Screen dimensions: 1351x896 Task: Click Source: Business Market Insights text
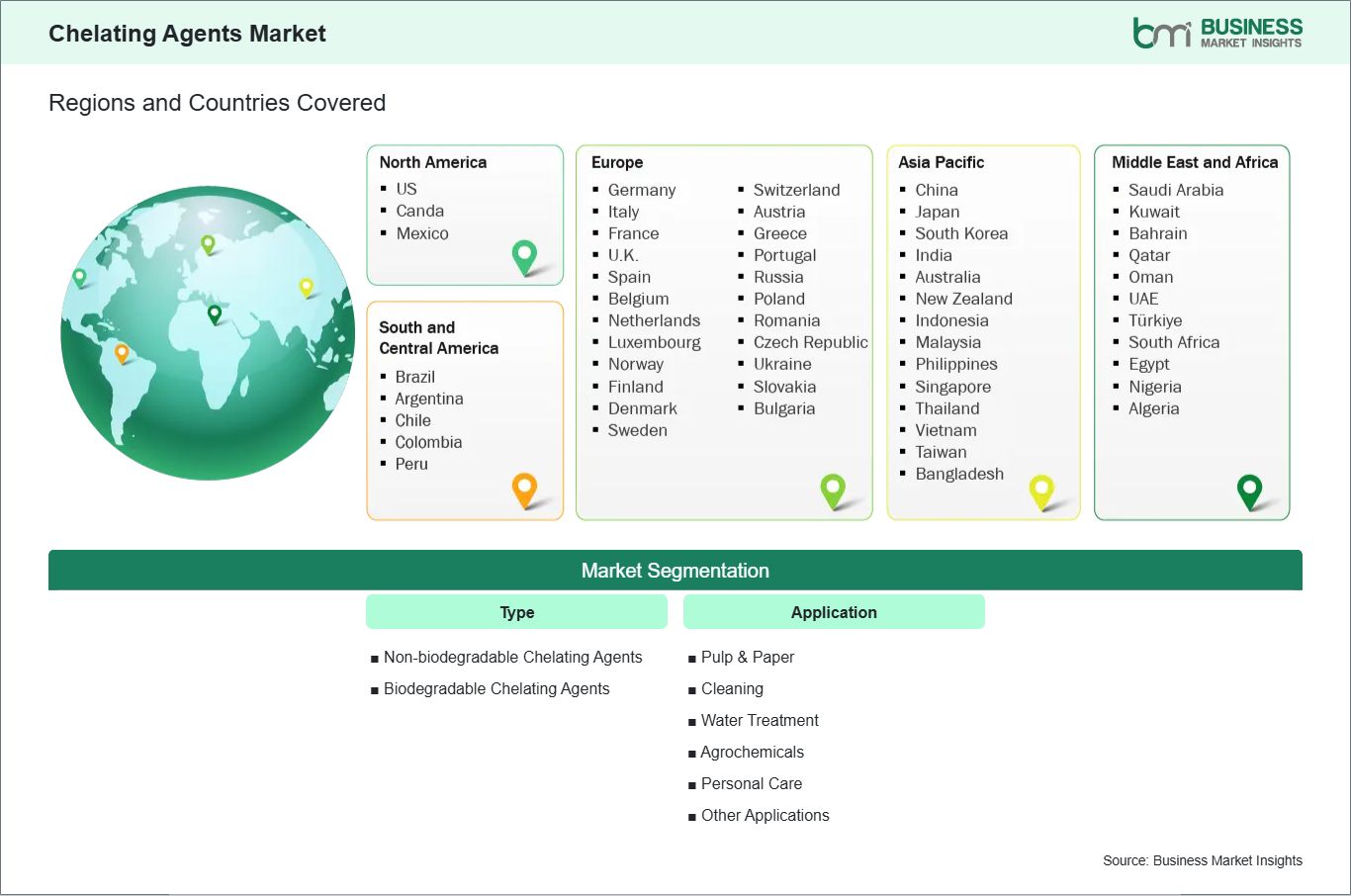point(1202,860)
